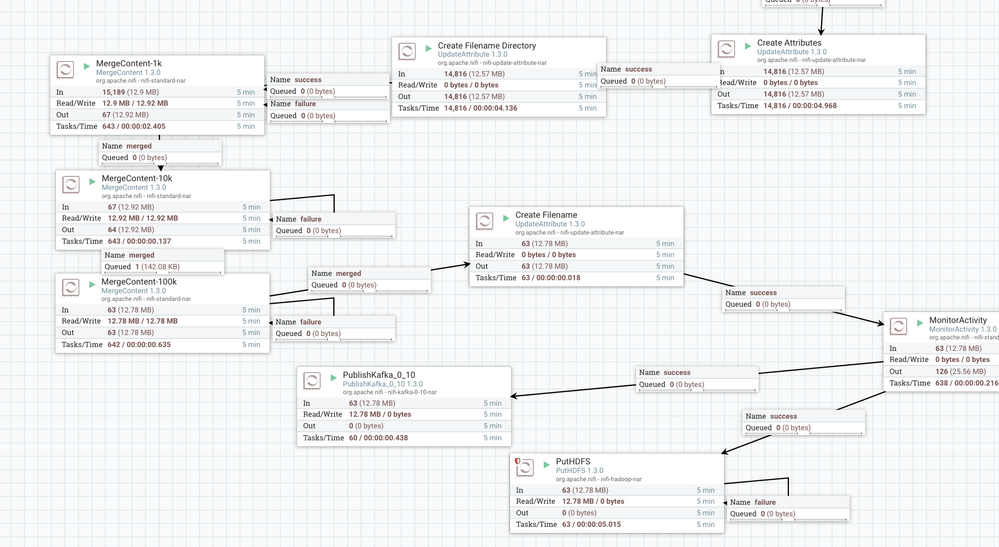Click org.apache.nifi - nifi-kafka-0-10-nar bundle text

click(390, 392)
